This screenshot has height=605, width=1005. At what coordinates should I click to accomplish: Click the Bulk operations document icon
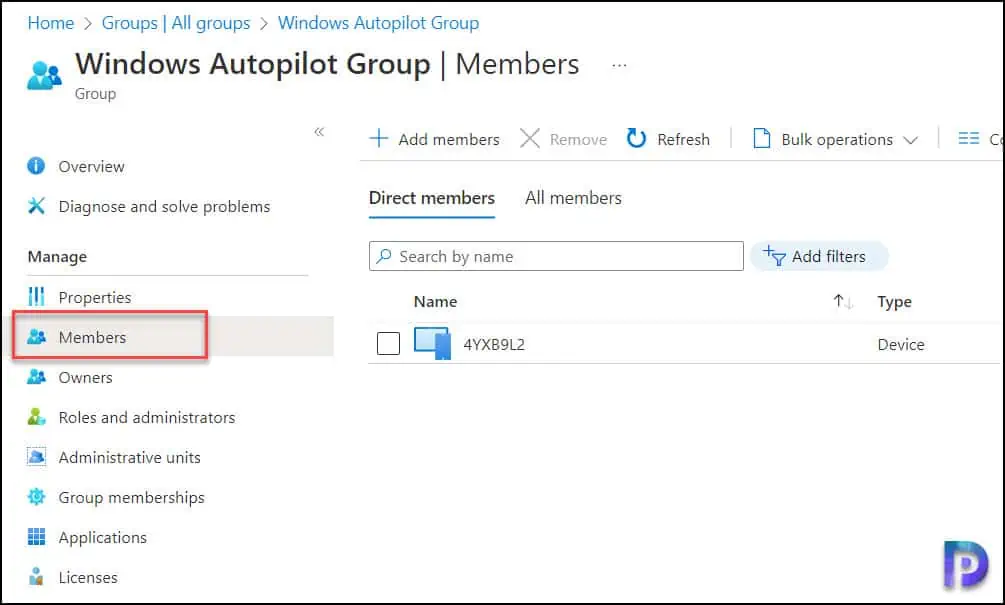tap(761, 138)
